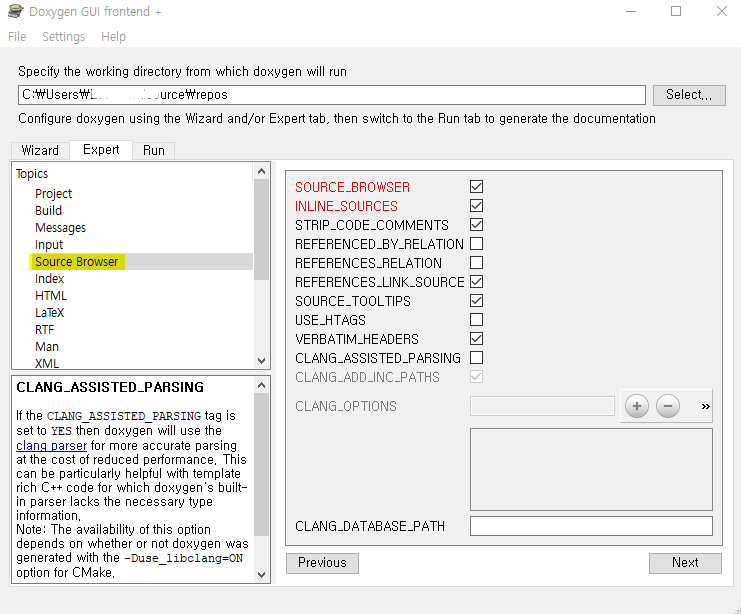Select the Project topic
The height and width of the screenshot is (614, 741).
pyautogui.click(x=53, y=194)
